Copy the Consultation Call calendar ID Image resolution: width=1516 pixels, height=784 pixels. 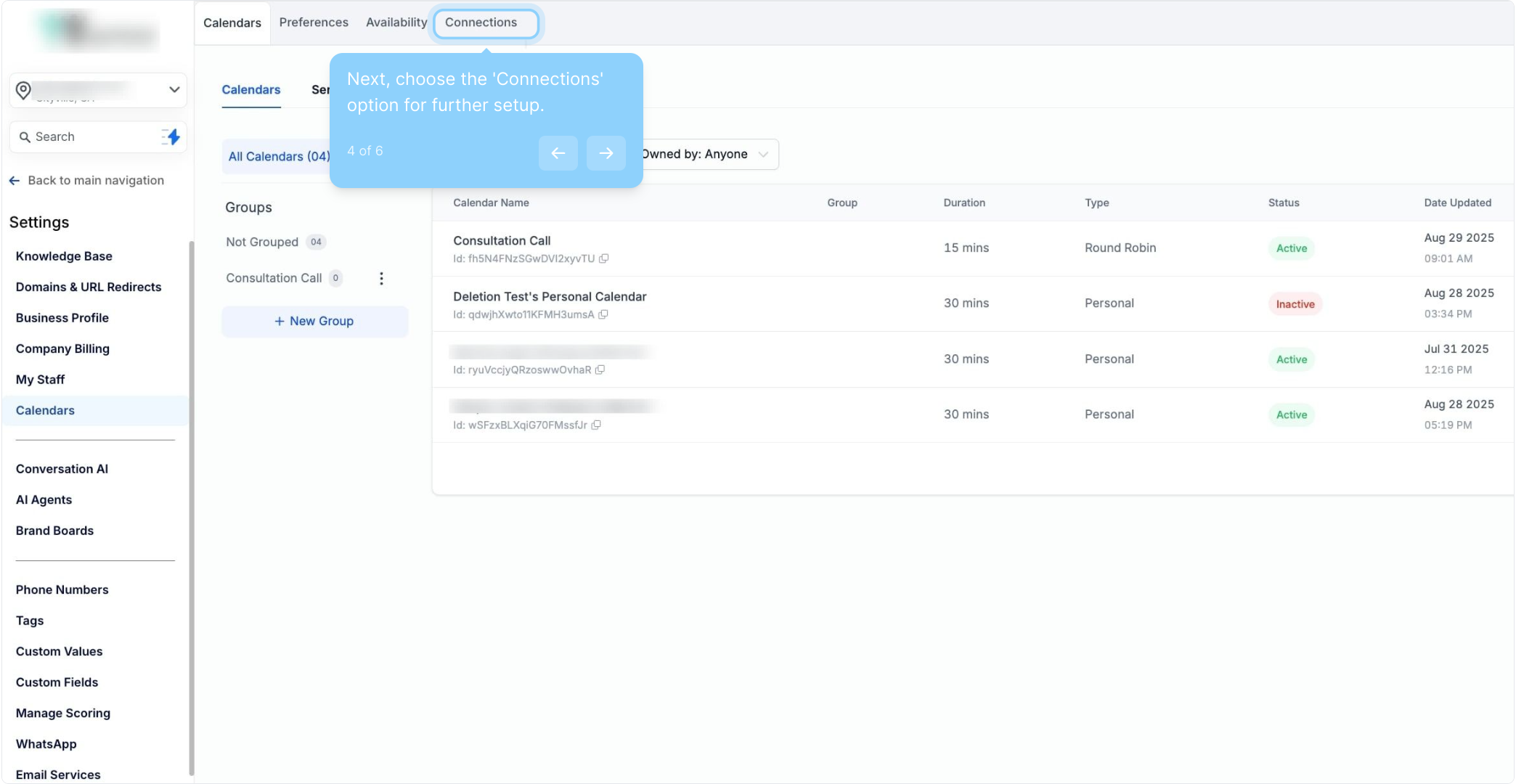[603, 258]
